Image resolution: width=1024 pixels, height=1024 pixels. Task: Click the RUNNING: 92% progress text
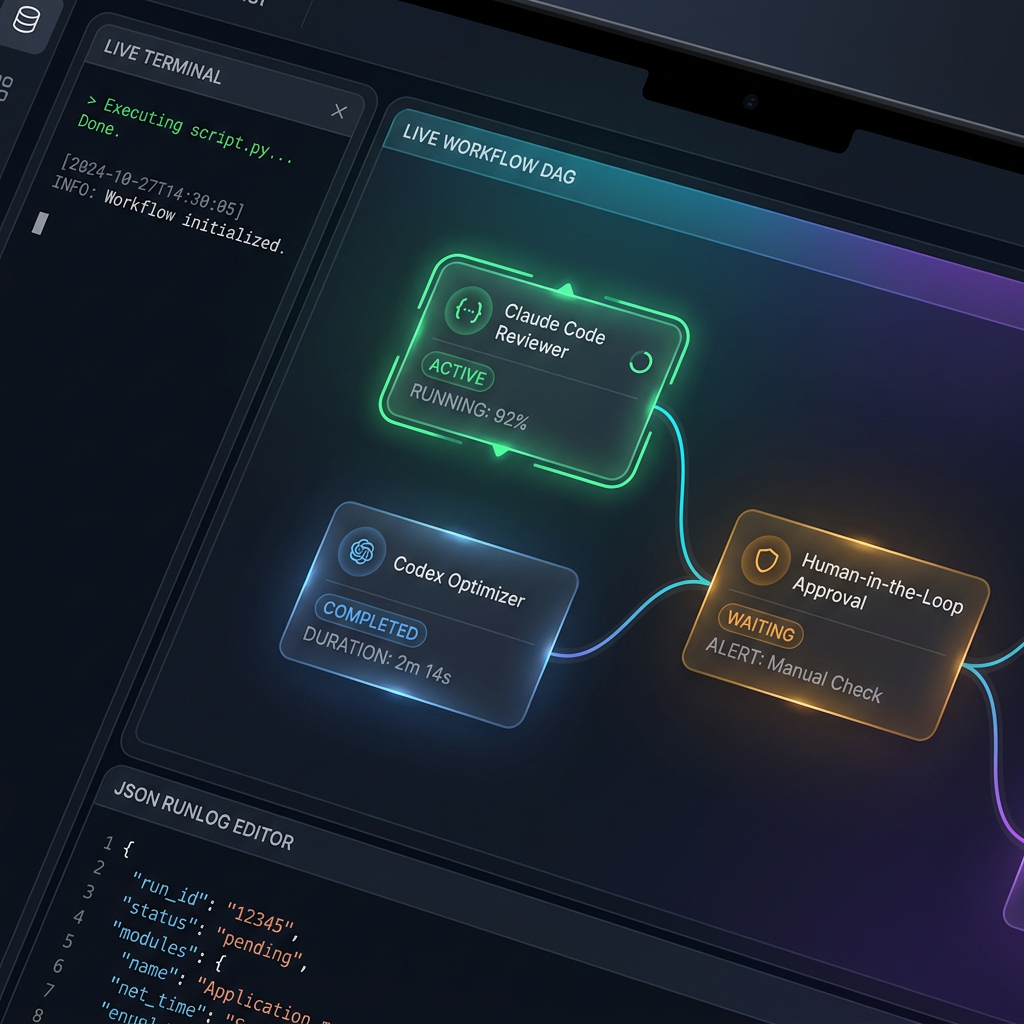(468, 408)
